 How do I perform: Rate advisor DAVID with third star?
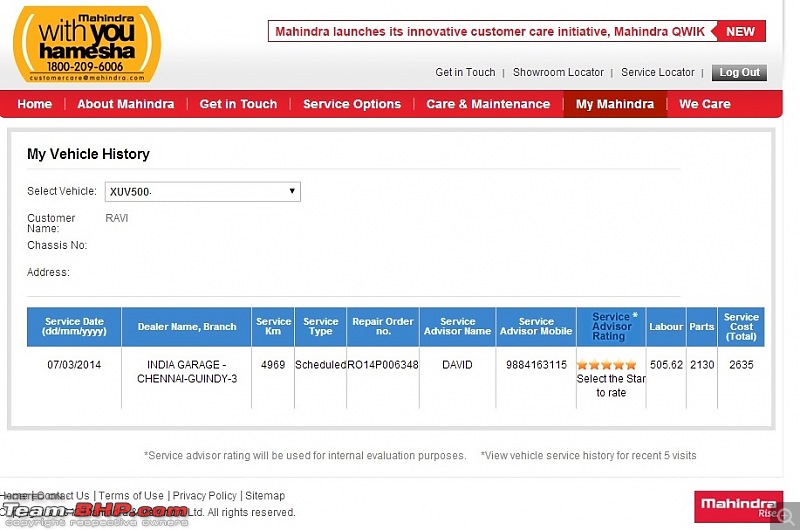(x=607, y=365)
